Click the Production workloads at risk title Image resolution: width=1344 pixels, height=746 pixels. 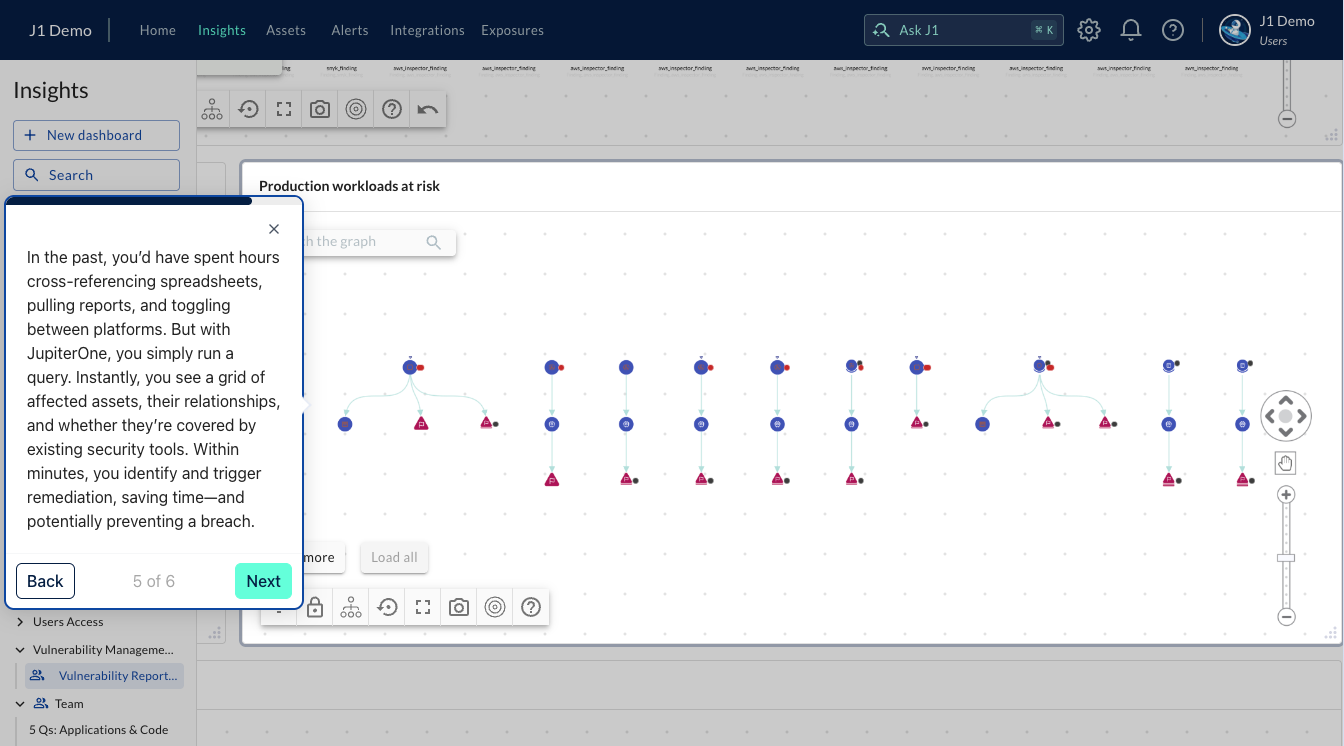point(349,186)
